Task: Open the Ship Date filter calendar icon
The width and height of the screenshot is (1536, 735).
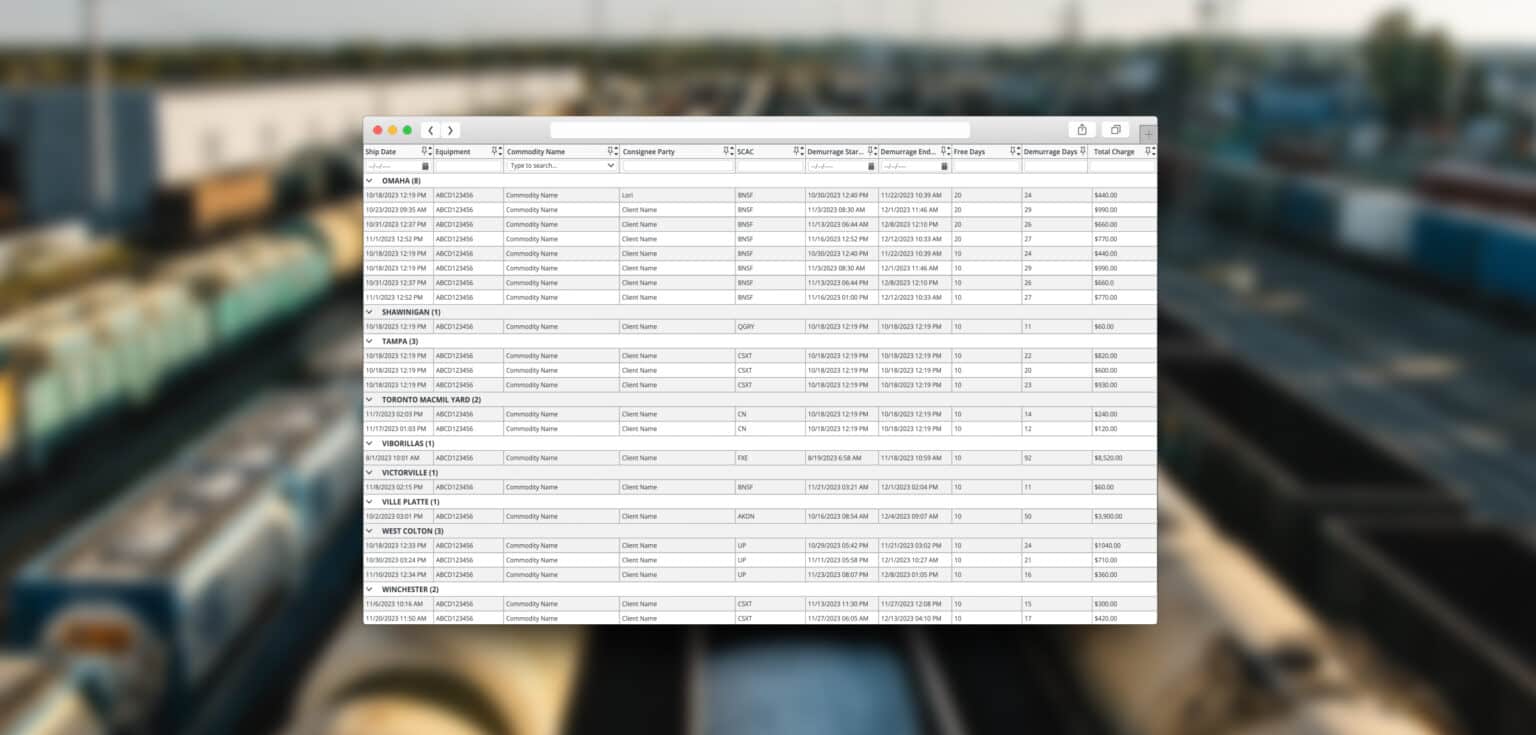Action: click(x=425, y=166)
